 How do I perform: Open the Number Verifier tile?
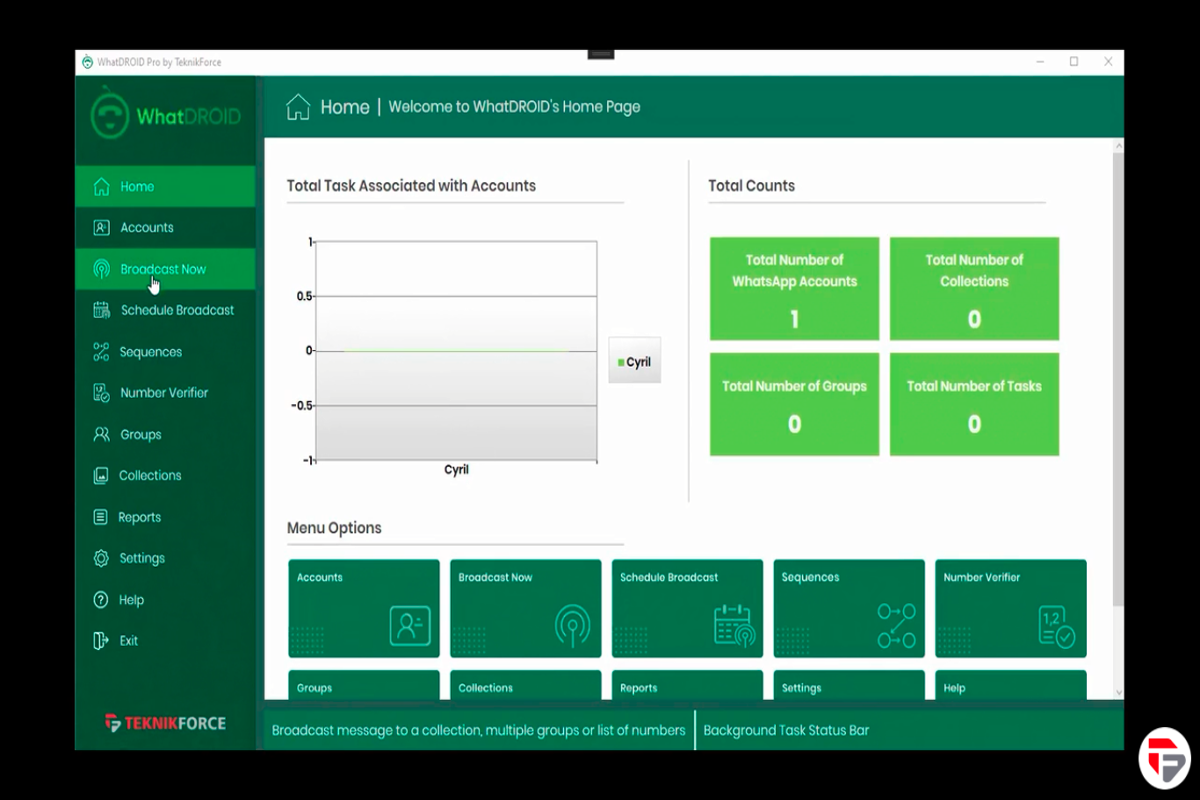(x=1010, y=608)
